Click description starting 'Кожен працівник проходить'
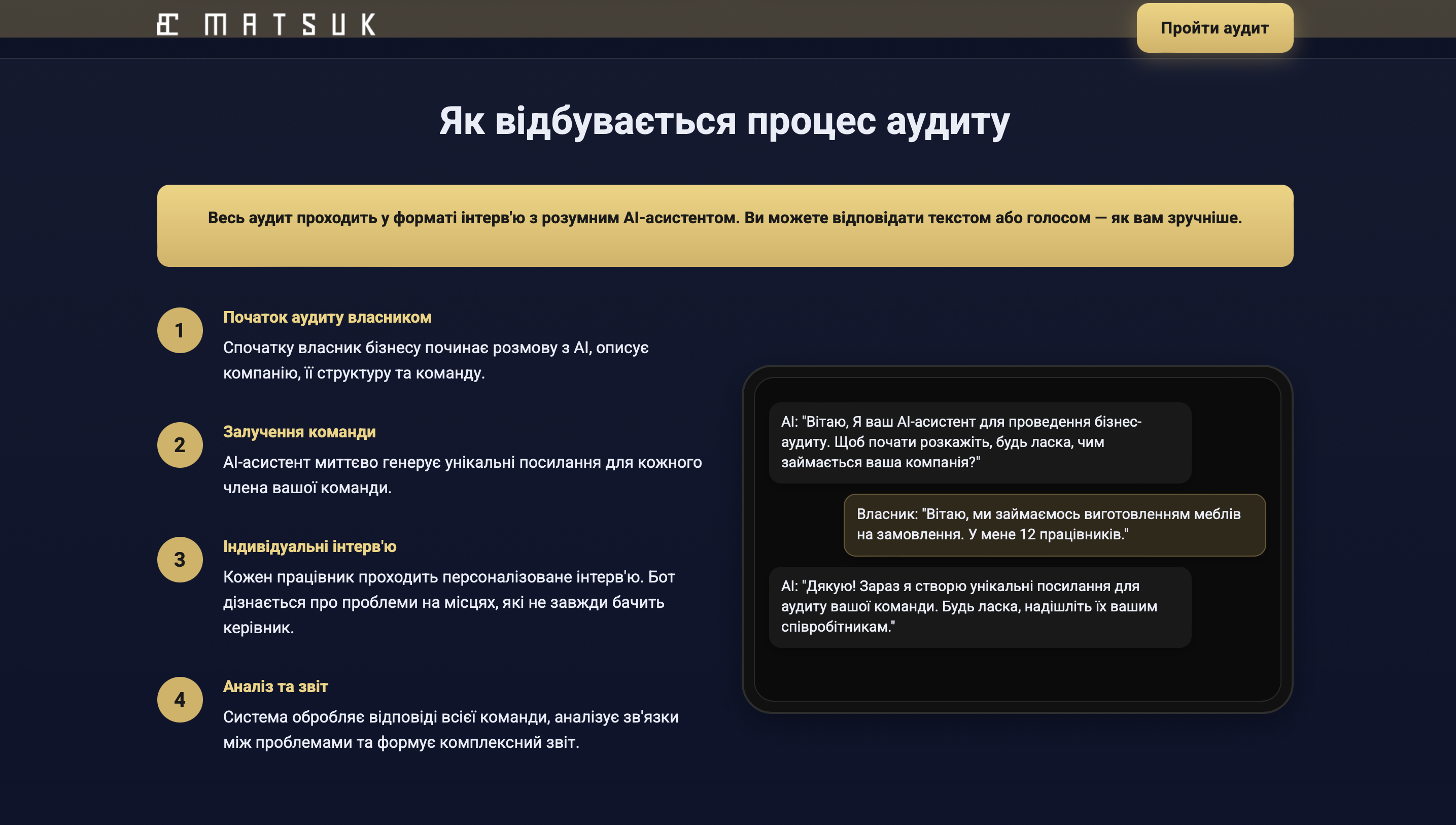Image resolution: width=1456 pixels, height=825 pixels. click(448, 602)
